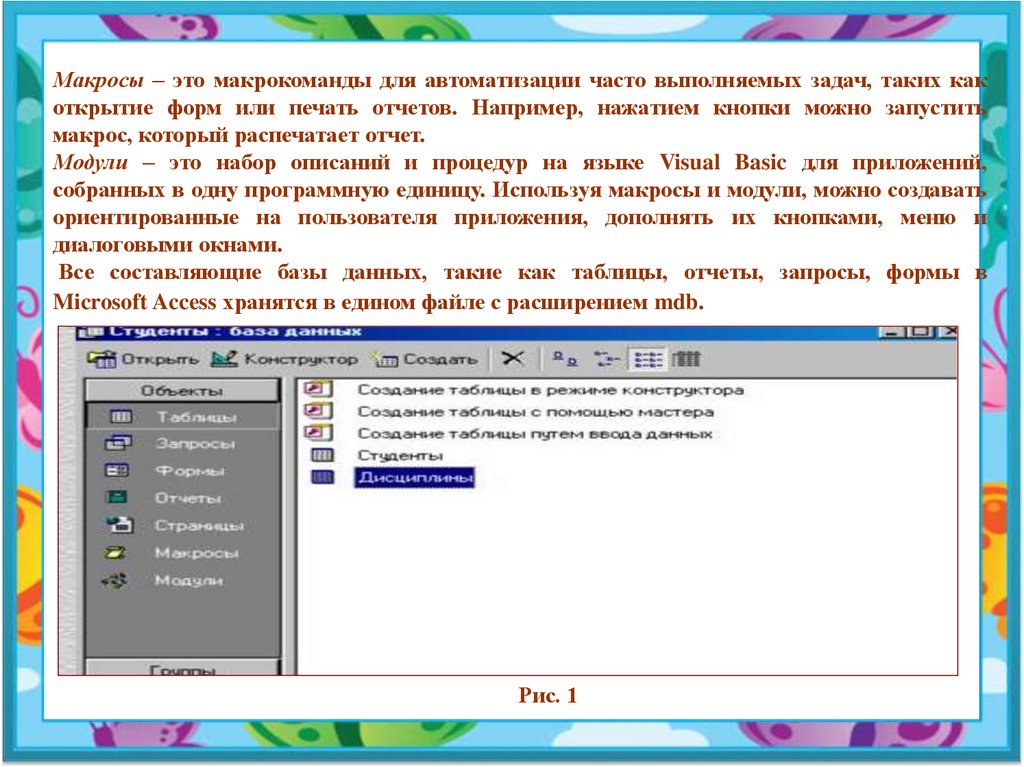Click the Таблицы table icon
The width and height of the screenshot is (1024, 767).
pyautogui.click(x=121, y=417)
